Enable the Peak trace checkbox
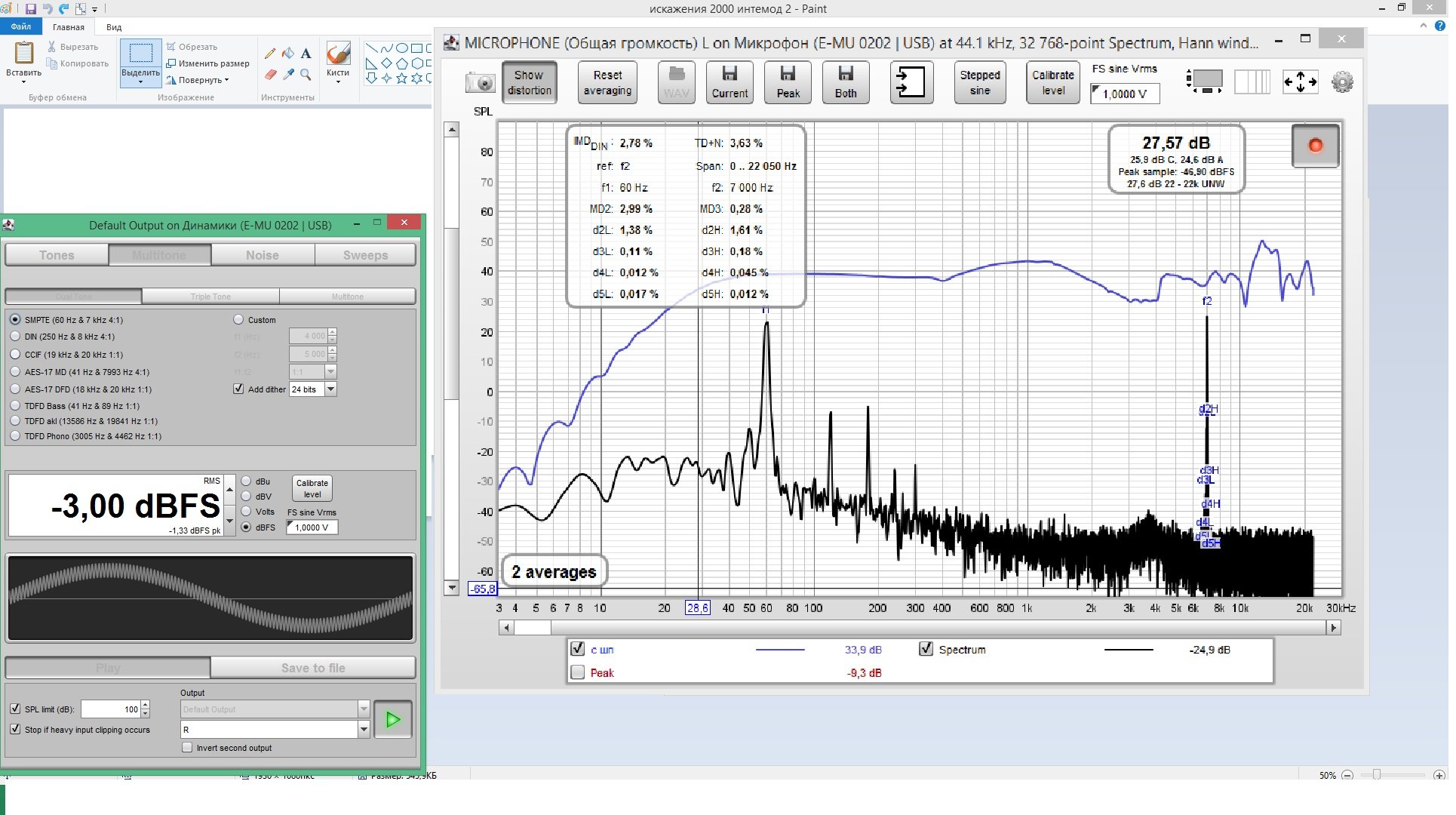The image size is (1456, 815). [x=578, y=672]
